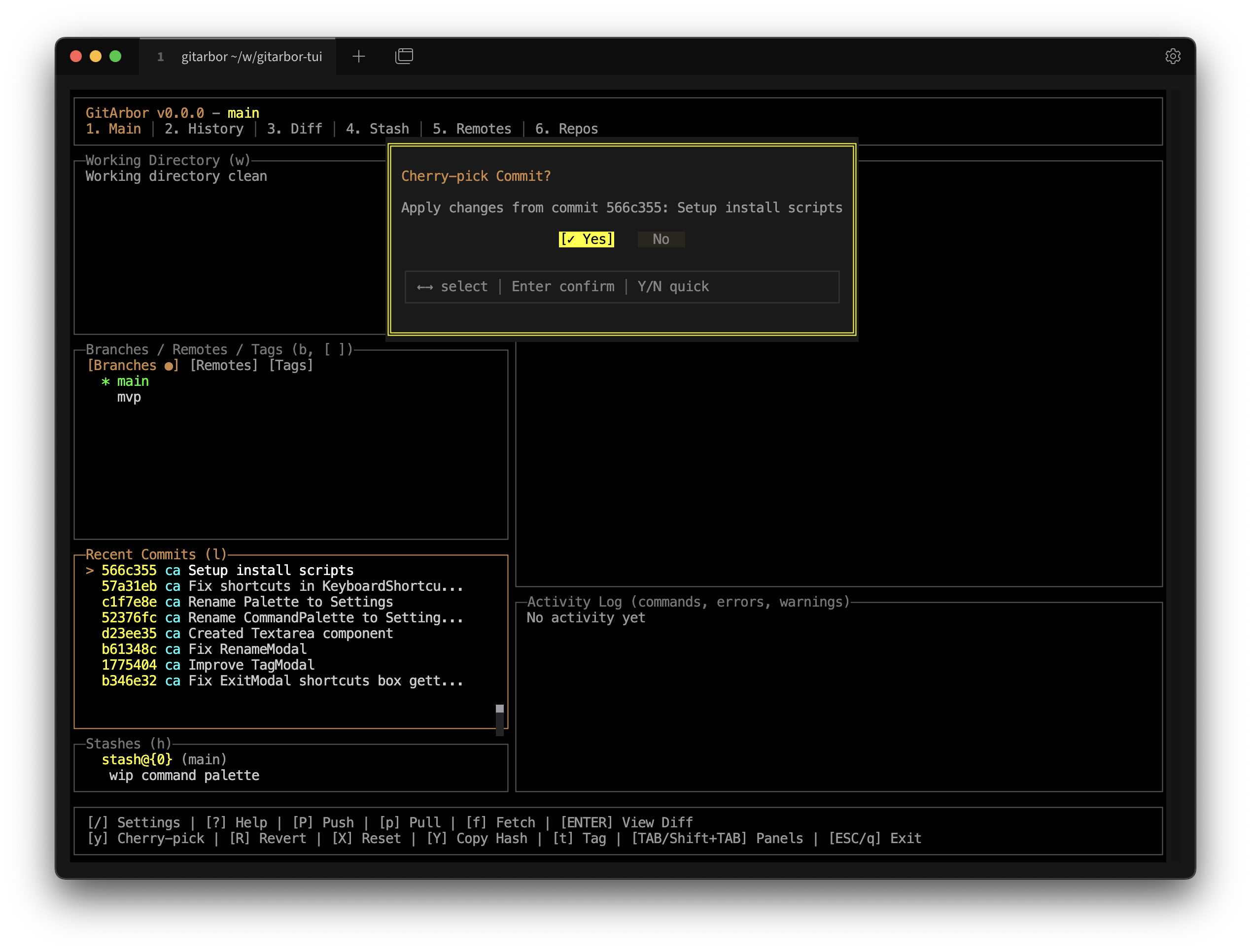The image size is (1251, 952).
Task: Toggle the [Remotes] sub-tab in branches panel
Action: click(223, 366)
